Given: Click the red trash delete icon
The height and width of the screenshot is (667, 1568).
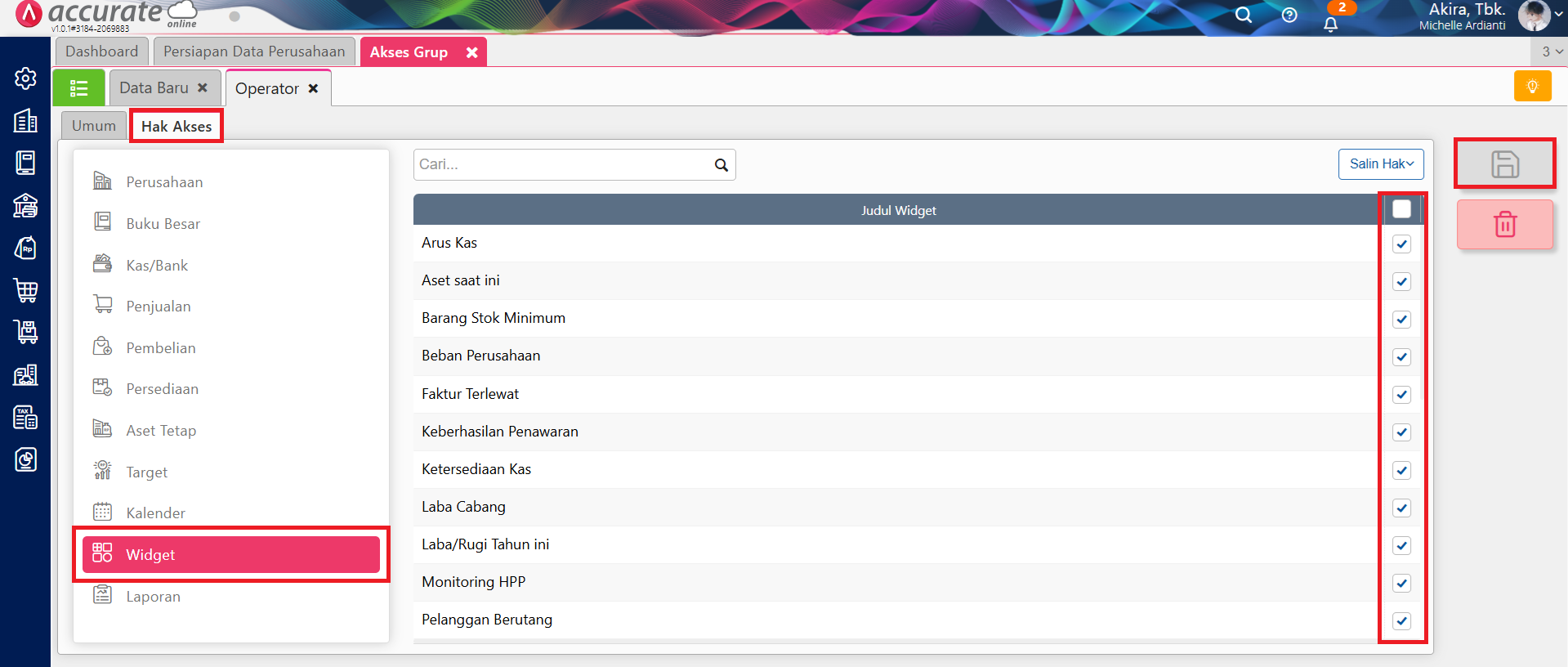Looking at the screenshot, I should (x=1504, y=225).
